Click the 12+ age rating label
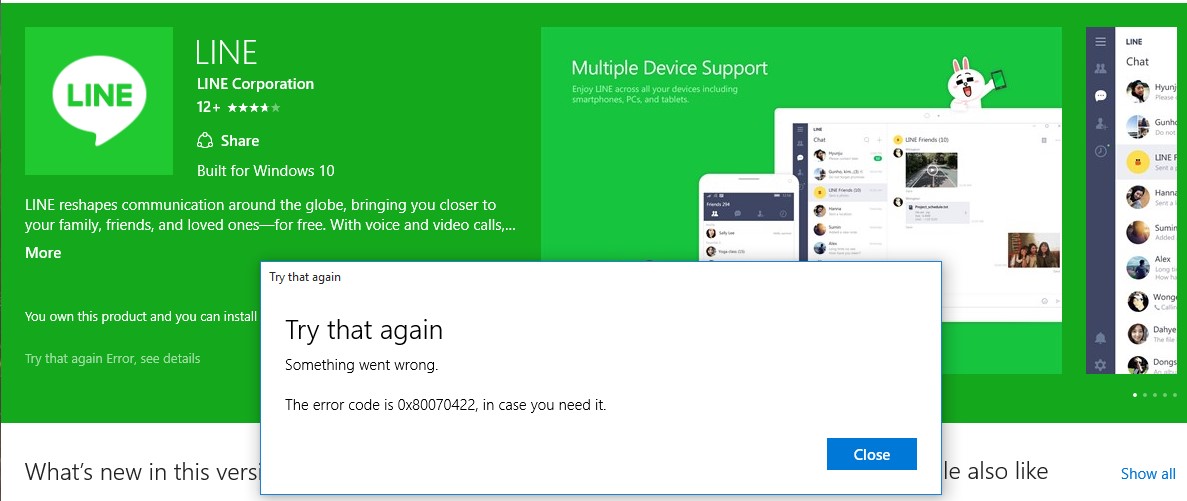Viewport: 1187px width, 501px height. [x=208, y=107]
